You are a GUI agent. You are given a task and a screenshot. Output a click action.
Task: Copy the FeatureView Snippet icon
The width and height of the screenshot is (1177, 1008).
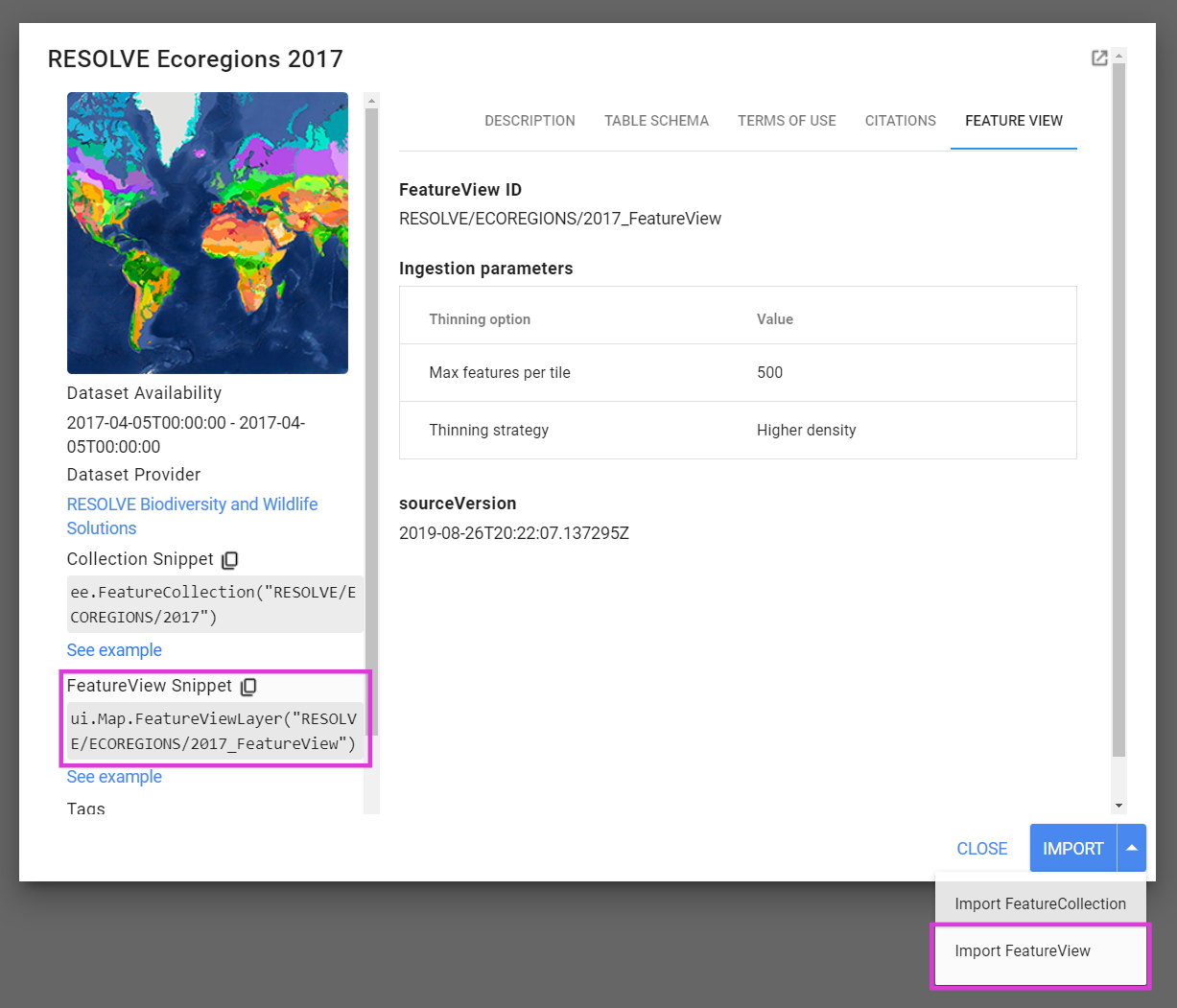(x=248, y=687)
